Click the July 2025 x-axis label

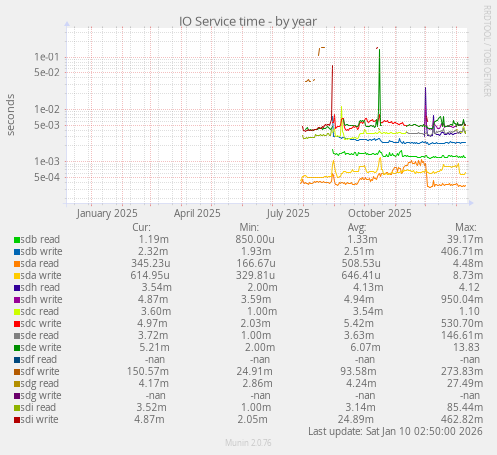coord(288,213)
